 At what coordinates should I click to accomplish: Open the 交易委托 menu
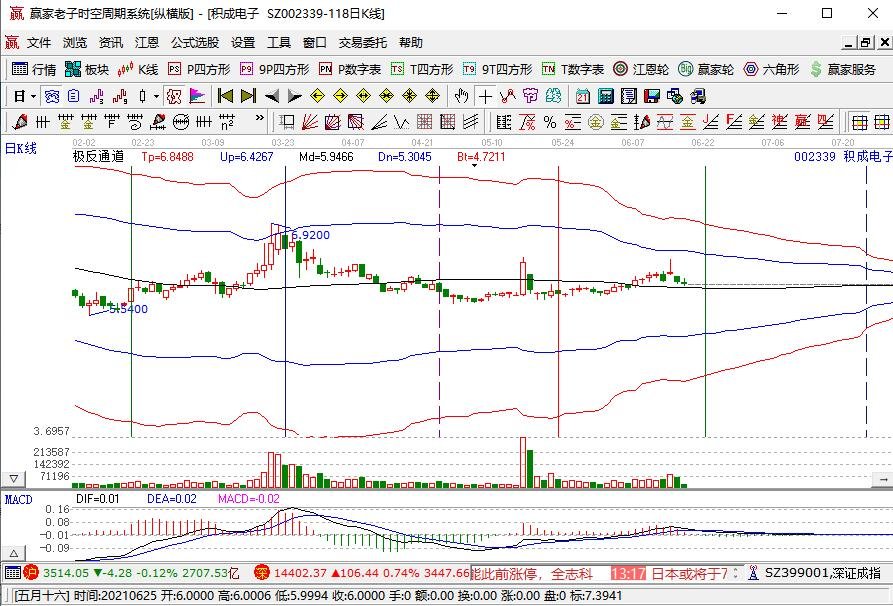coord(363,43)
